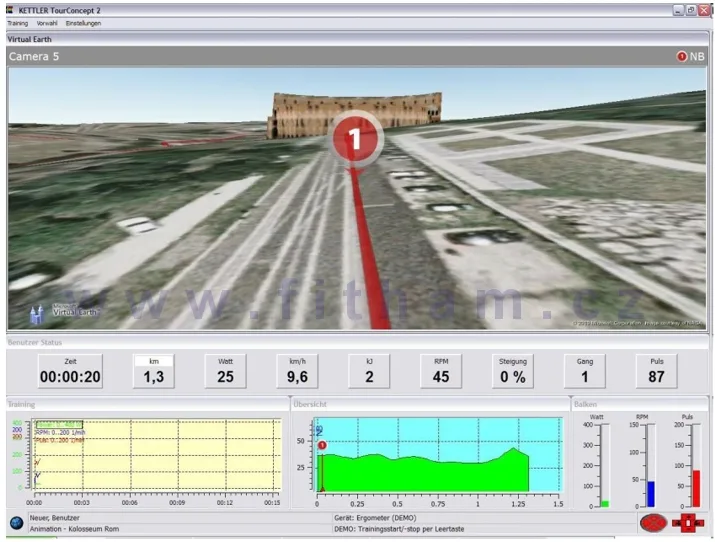Click the blue RPM bar gauge
This screenshot has height=542, width=715.
click(650, 493)
